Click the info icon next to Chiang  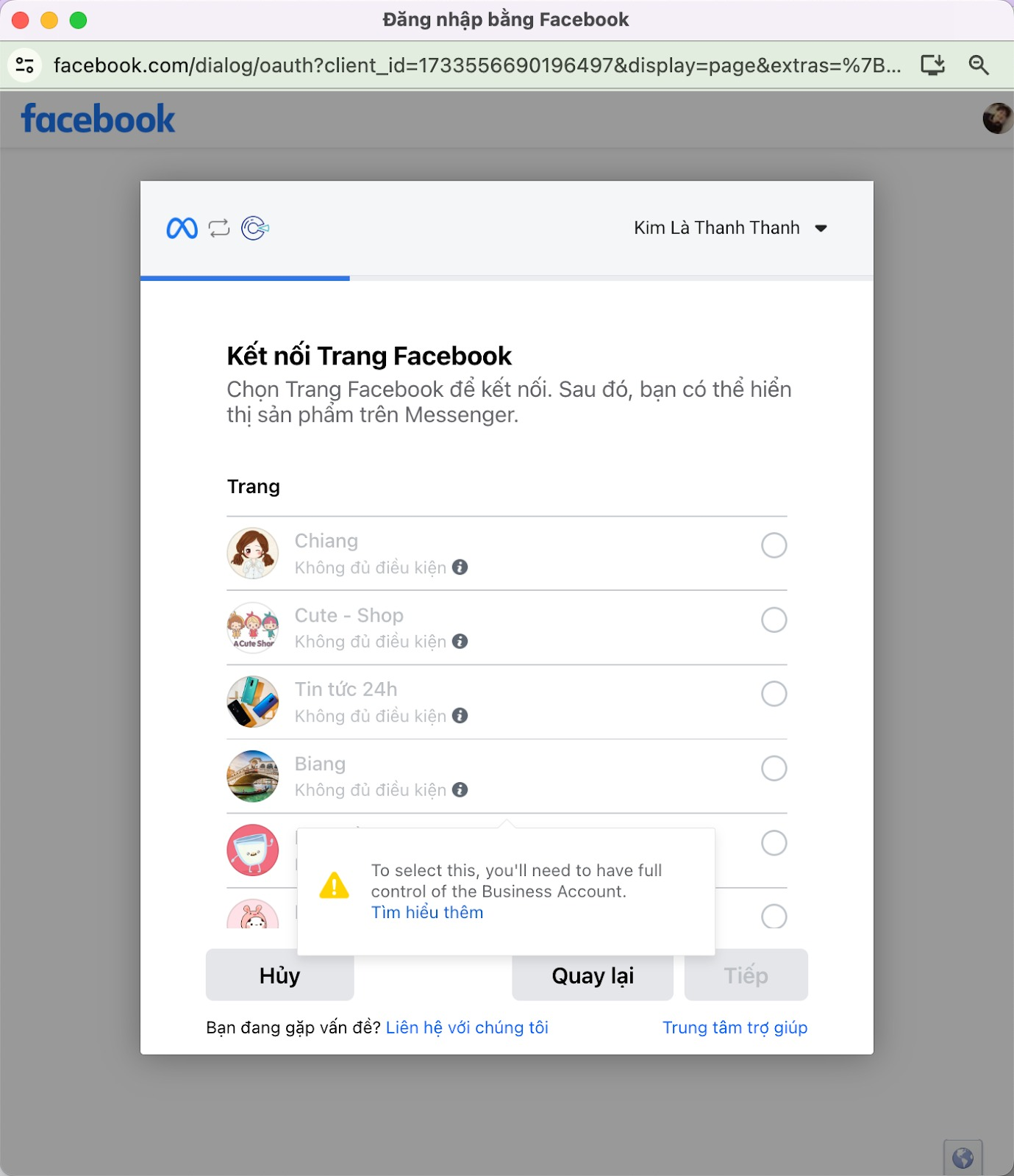coord(460,567)
